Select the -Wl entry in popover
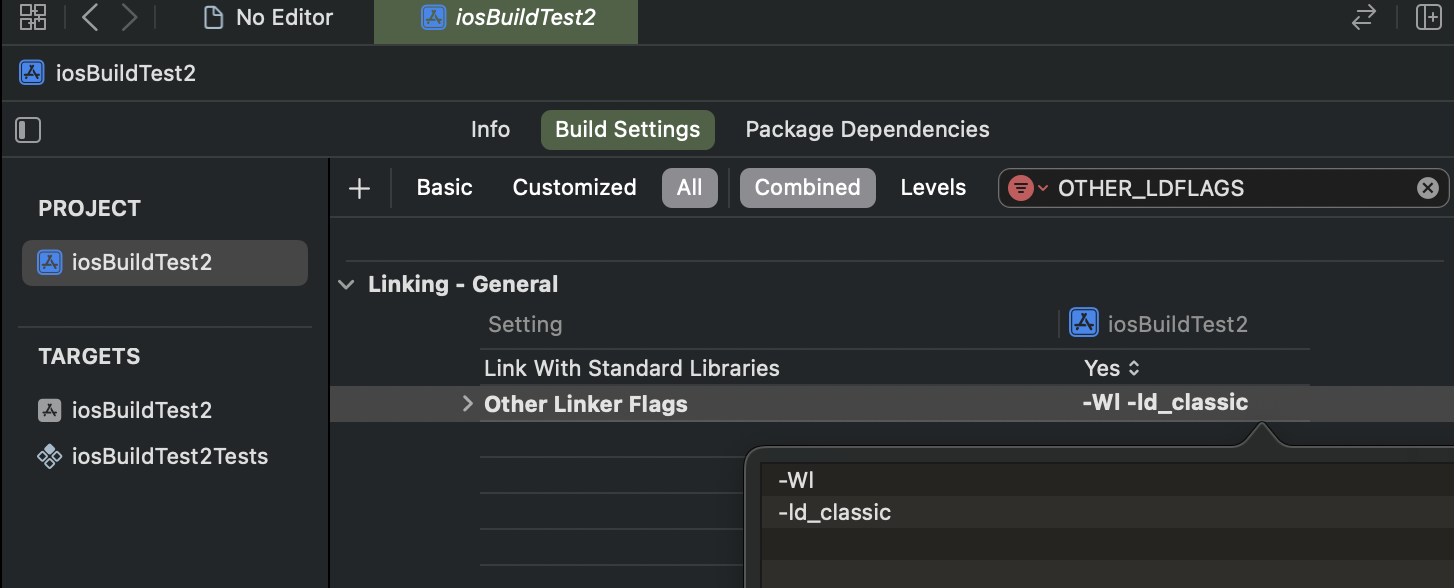 1107,480
